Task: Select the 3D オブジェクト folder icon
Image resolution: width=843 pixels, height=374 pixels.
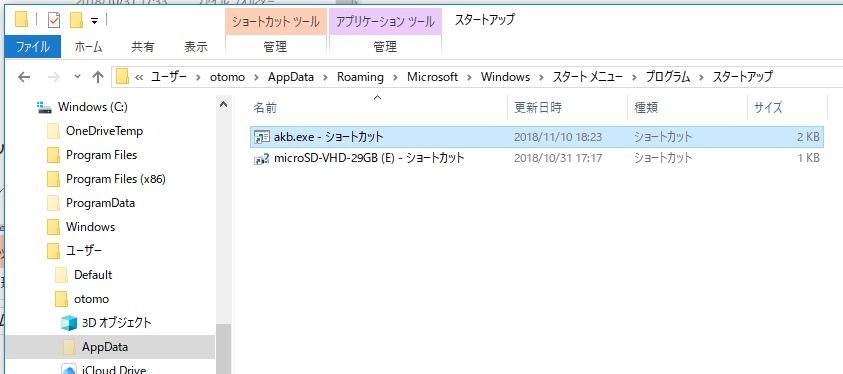Action: 69,323
